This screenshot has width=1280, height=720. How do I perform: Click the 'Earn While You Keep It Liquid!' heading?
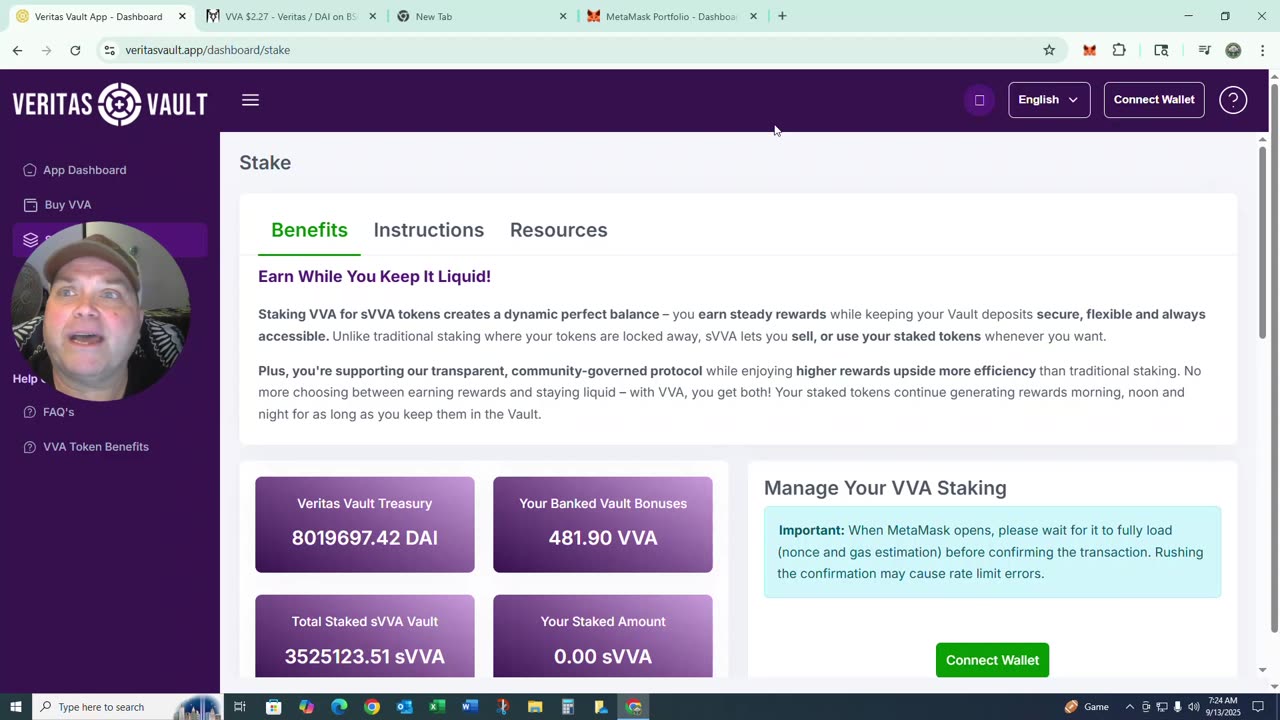point(374,276)
